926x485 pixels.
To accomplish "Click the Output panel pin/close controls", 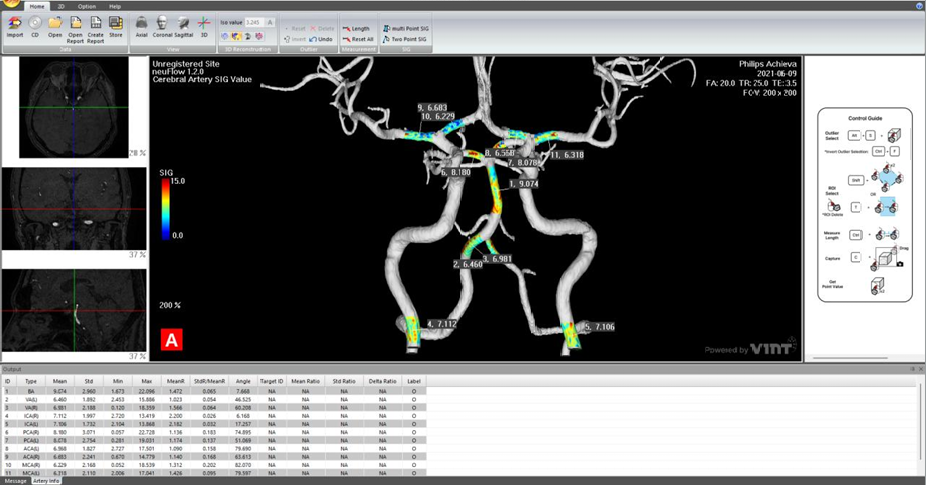I will tap(916, 369).
